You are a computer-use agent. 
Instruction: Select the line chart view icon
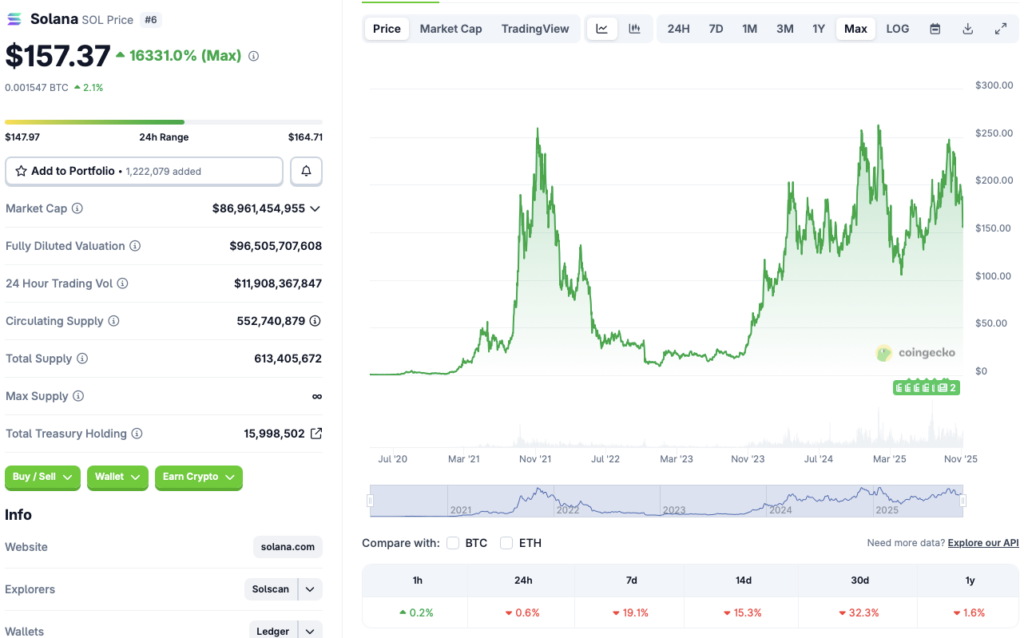[x=601, y=29]
